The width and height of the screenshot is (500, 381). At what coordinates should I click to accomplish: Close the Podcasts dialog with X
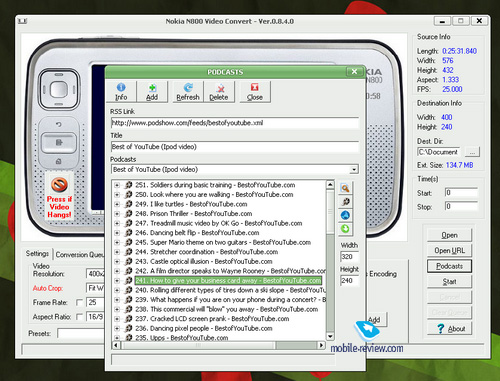coord(354,72)
